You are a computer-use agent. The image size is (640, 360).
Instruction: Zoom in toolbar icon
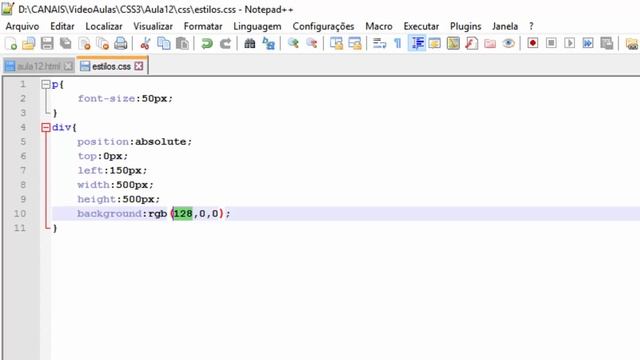(293, 43)
